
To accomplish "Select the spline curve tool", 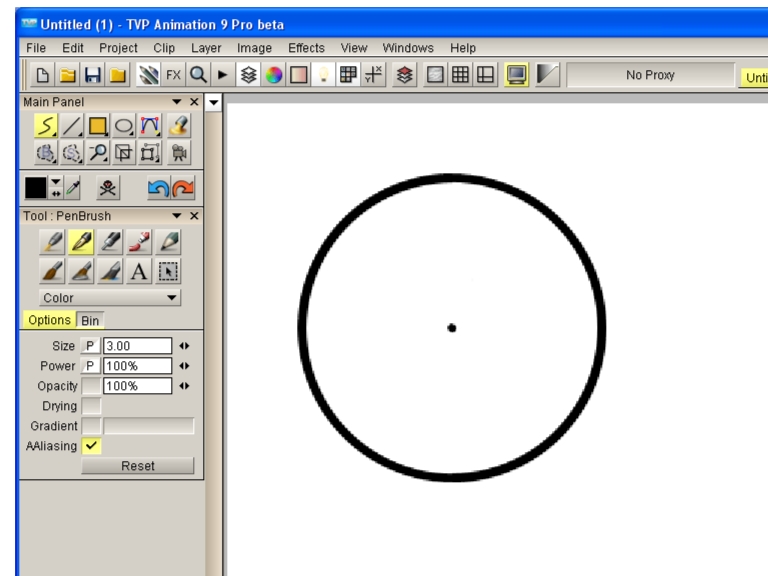I will (149, 126).
